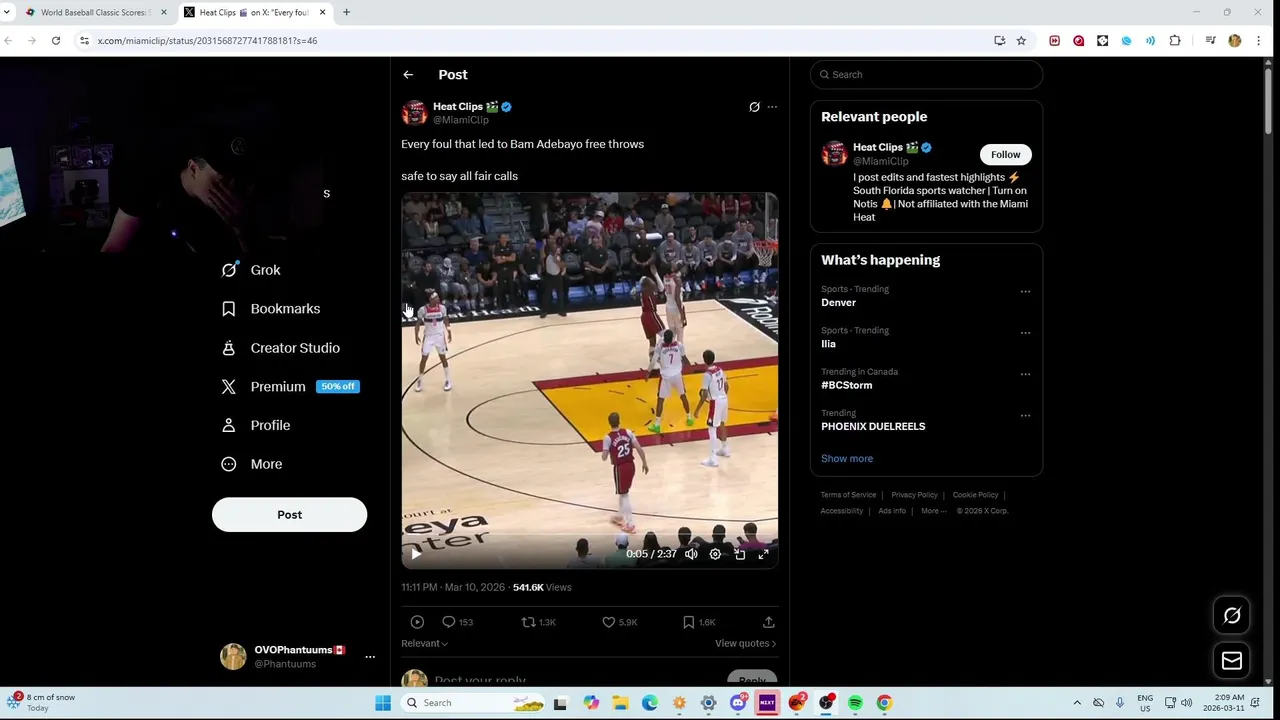
Task: Open the floating Grok button
Action: (x=1232, y=616)
